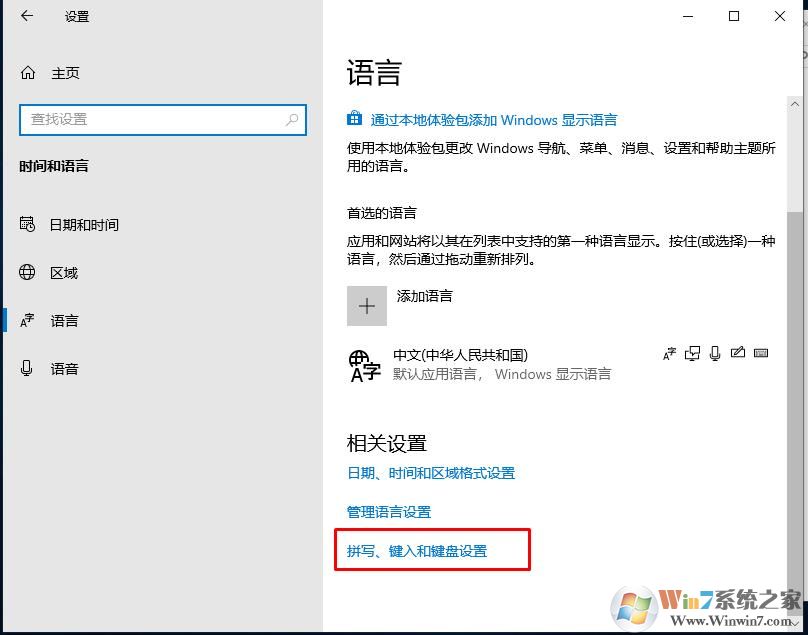
Task: Go to 主页 home page
Action: [65, 73]
